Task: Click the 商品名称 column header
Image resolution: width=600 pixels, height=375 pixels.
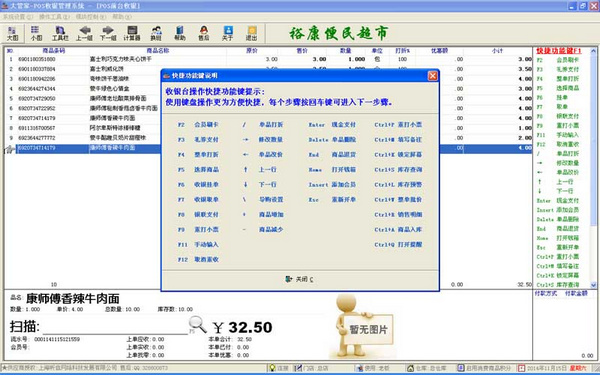Action: (158, 51)
